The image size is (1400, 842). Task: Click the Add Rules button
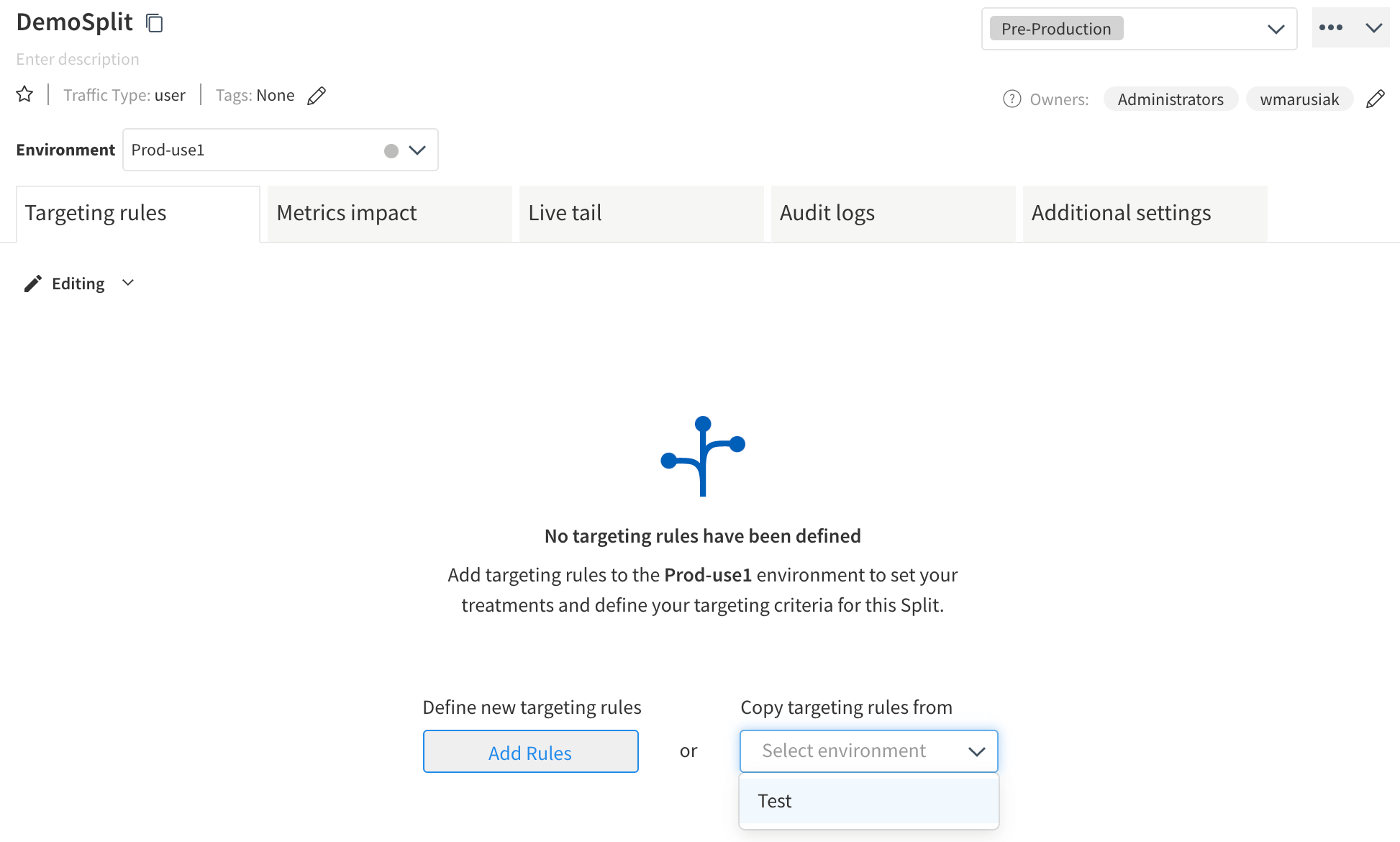pyautogui.click(x=530, y=751)
